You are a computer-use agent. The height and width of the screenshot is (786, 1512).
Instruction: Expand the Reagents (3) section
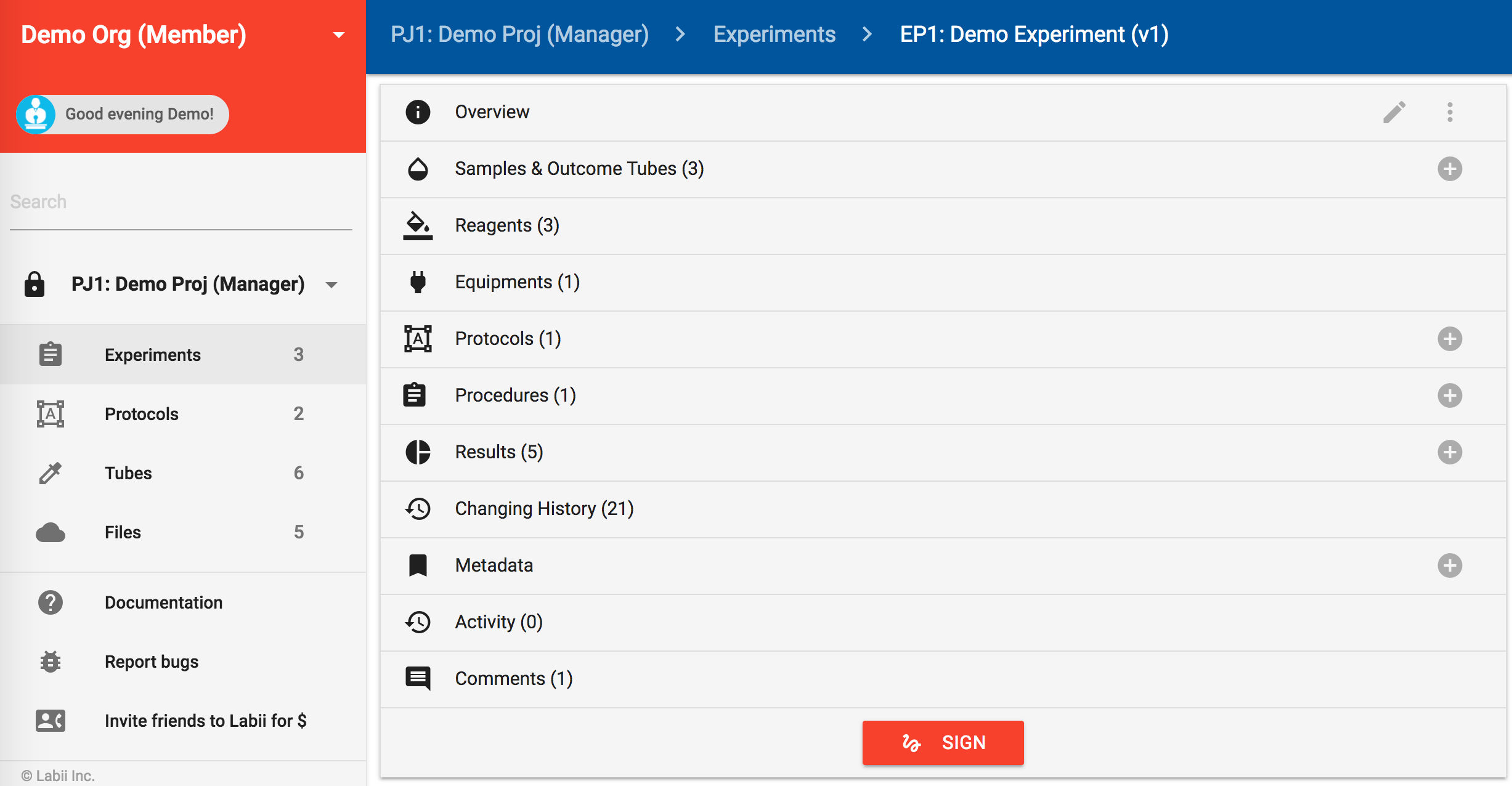coord(506,225)
